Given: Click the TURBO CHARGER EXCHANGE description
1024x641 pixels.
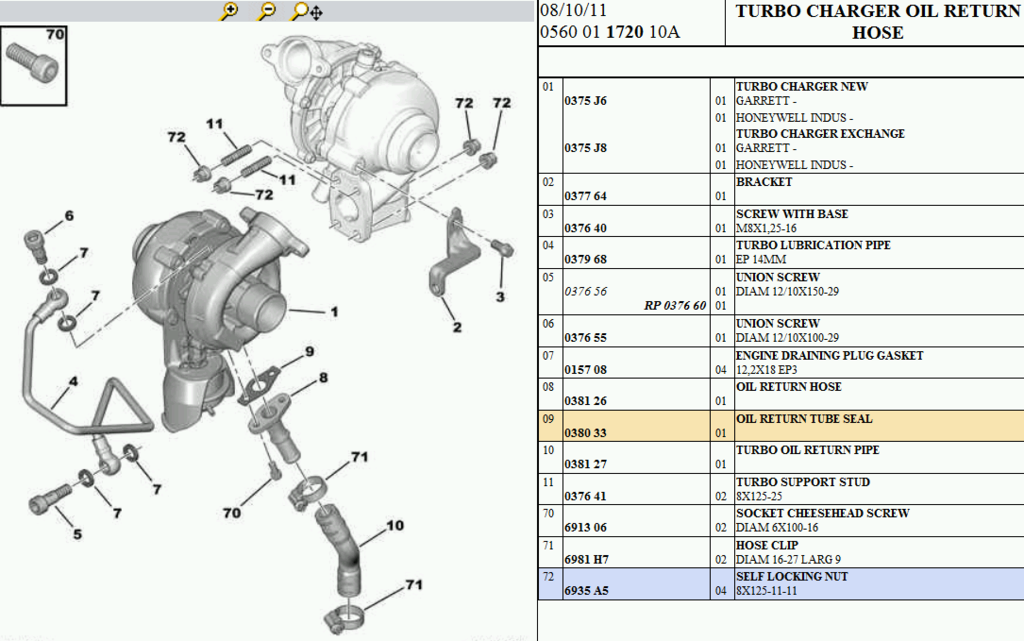Looking at the screenshot, I should [x=820, y=133].
